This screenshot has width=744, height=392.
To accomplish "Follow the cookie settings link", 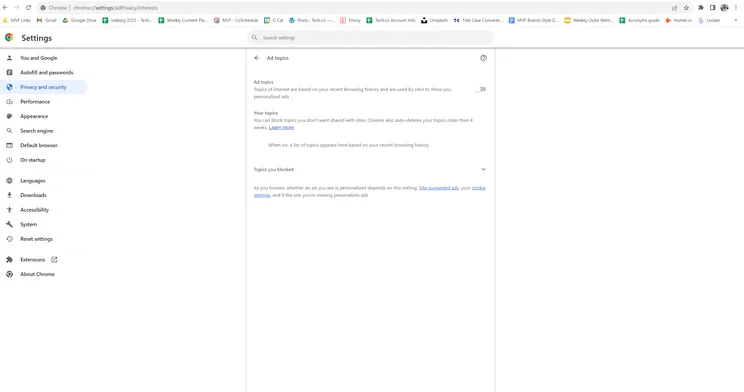I will 478,188.
